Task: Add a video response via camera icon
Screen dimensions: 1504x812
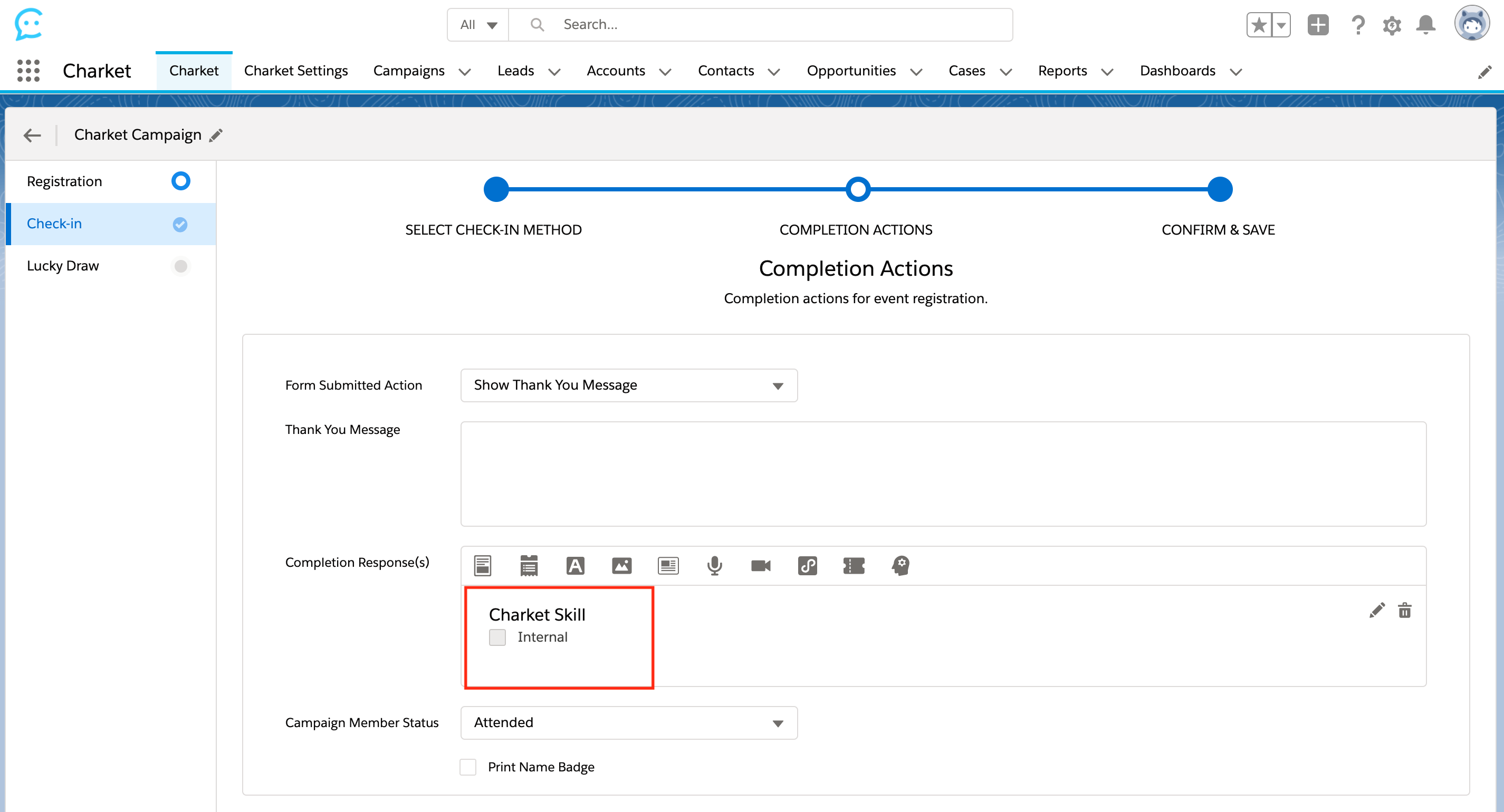Action: (x=760, y=566)
